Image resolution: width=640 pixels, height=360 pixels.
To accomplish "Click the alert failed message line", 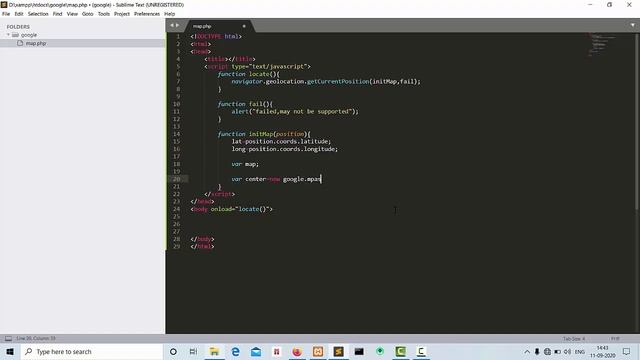I will (x=295, y=111).
